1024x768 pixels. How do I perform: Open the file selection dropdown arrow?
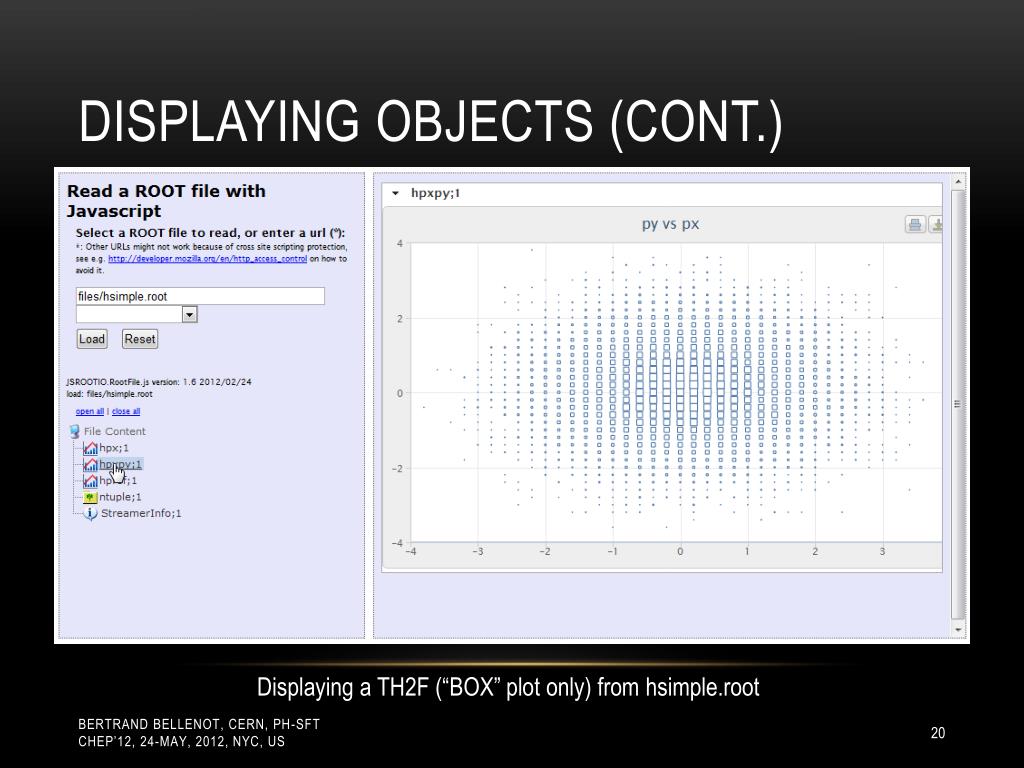coord(189,315)
